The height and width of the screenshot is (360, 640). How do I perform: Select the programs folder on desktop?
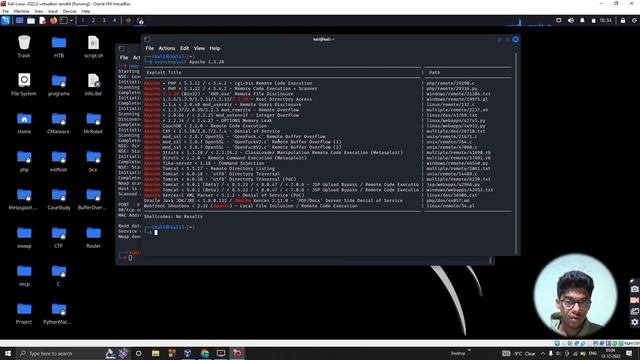[59, 84]
